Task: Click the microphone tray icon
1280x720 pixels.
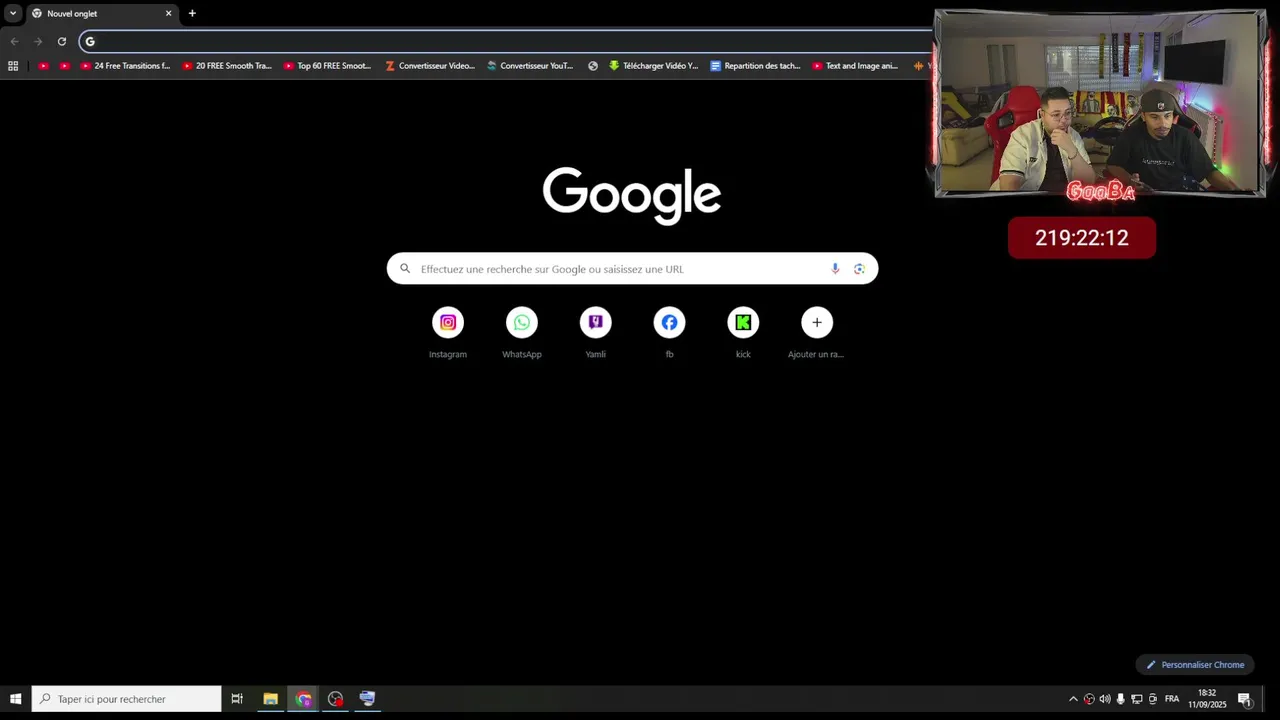Action: point(1121,699)
